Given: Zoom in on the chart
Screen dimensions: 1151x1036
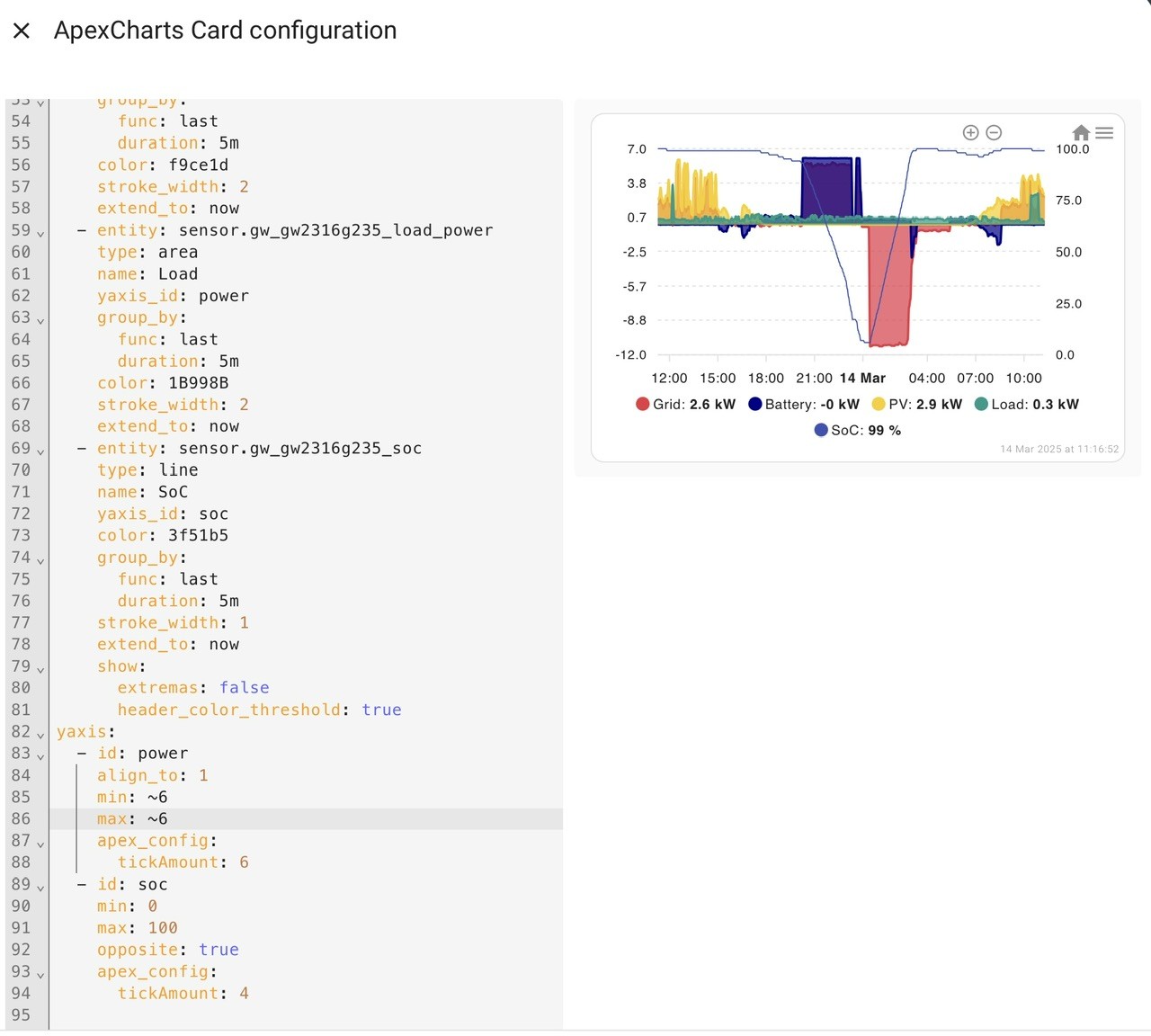Looking at the screenshot, I should (x=970, y=132).
